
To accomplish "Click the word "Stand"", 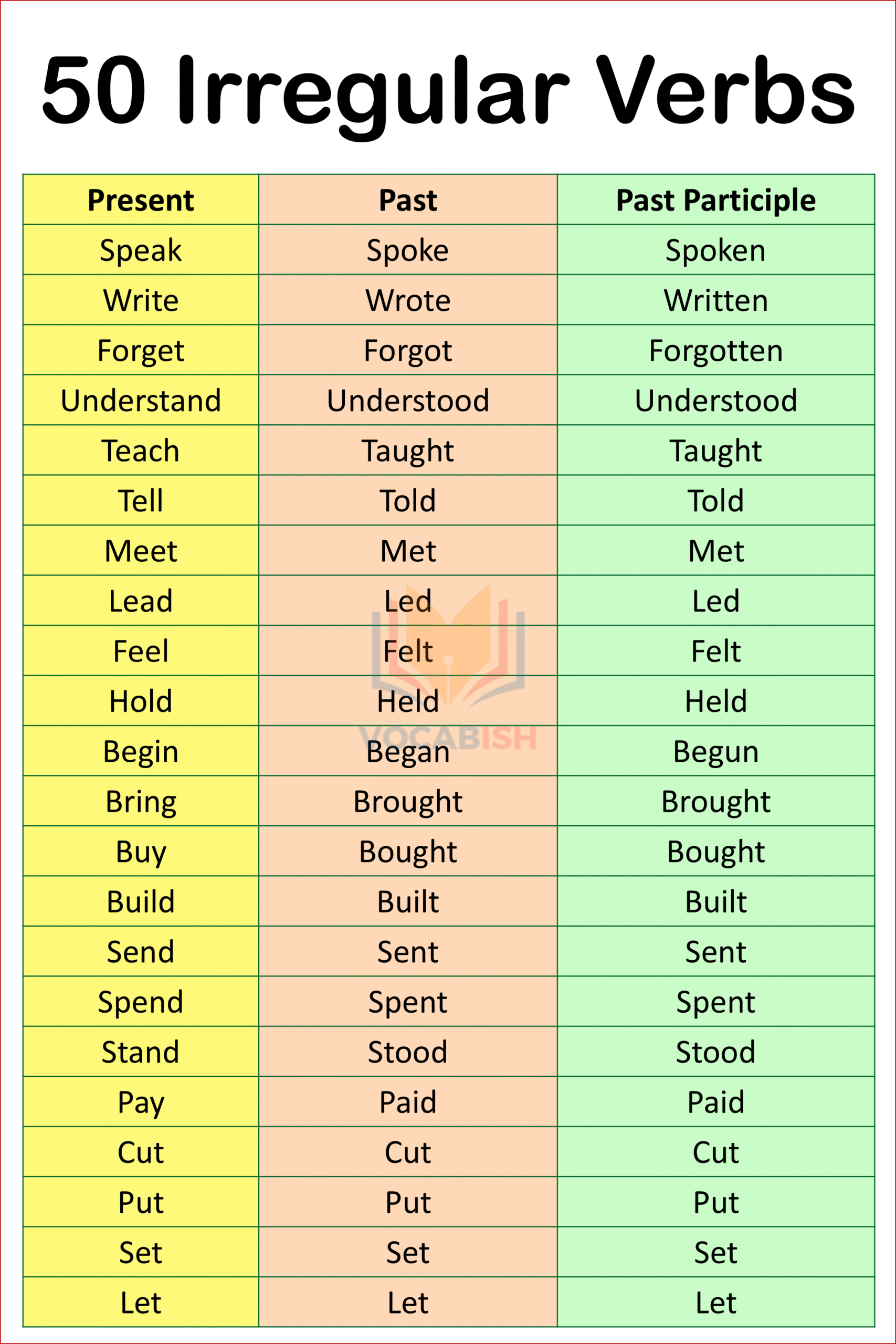I will tap(141, 1052).
